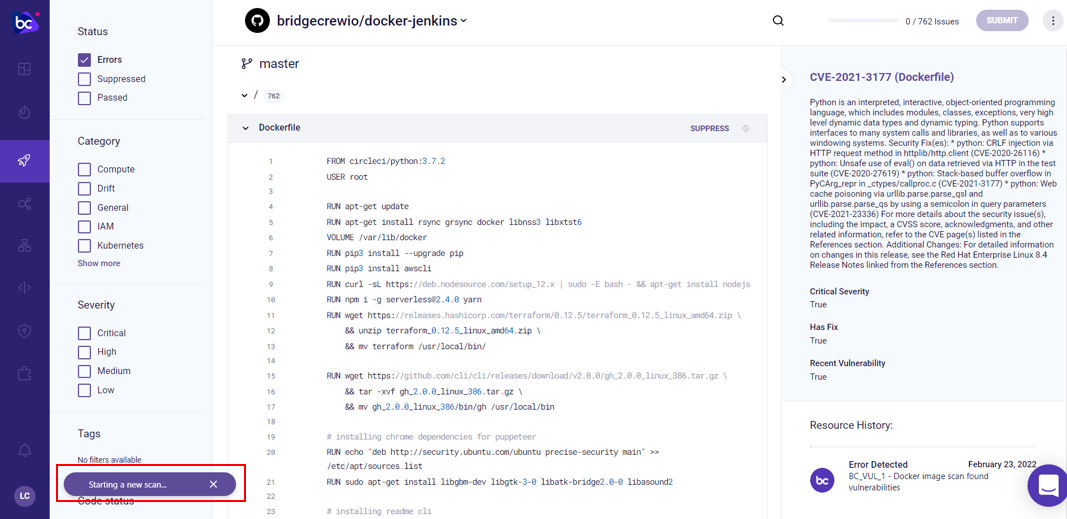Click the GitHub logo beside repository name
1067x519 pixels.
point(258,20)
